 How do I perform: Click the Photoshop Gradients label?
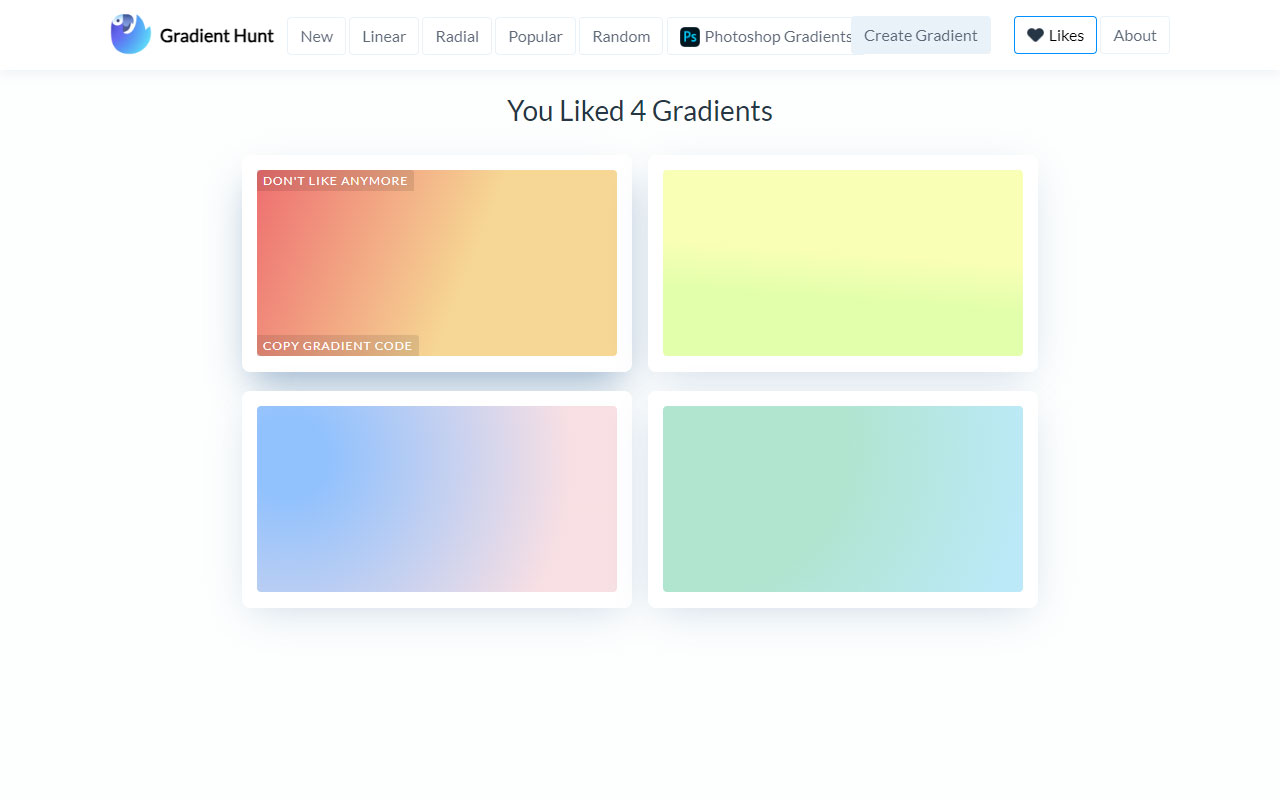click(x=778, y=36)
